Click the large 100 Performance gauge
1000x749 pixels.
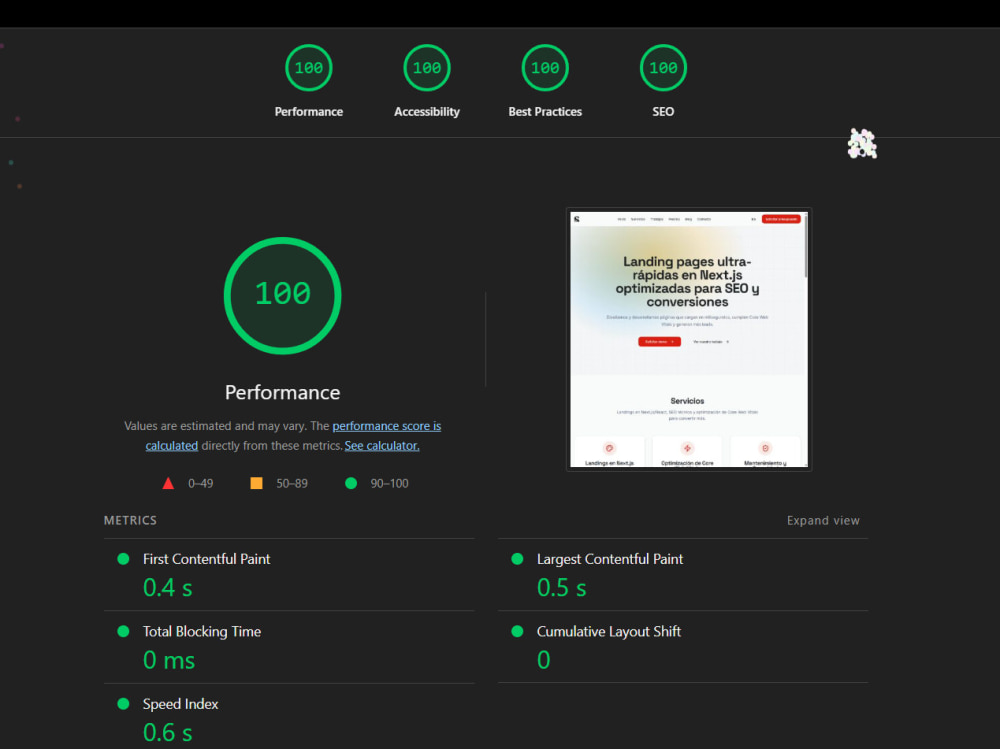(x=283, y=295)
